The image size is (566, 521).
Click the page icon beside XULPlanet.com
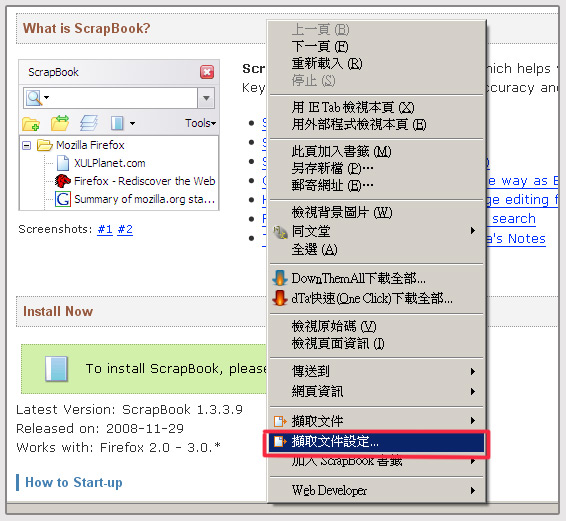tap(63, 163)
